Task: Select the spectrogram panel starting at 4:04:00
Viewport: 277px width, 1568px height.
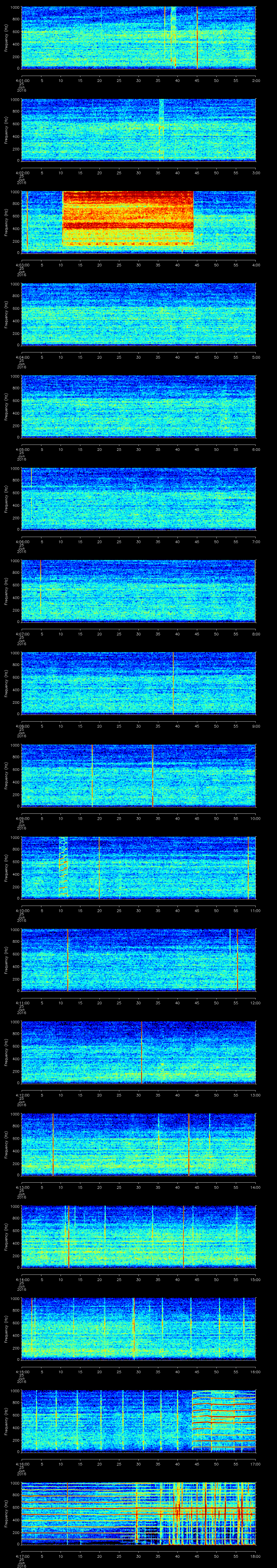Action: [x=138, y=314]
